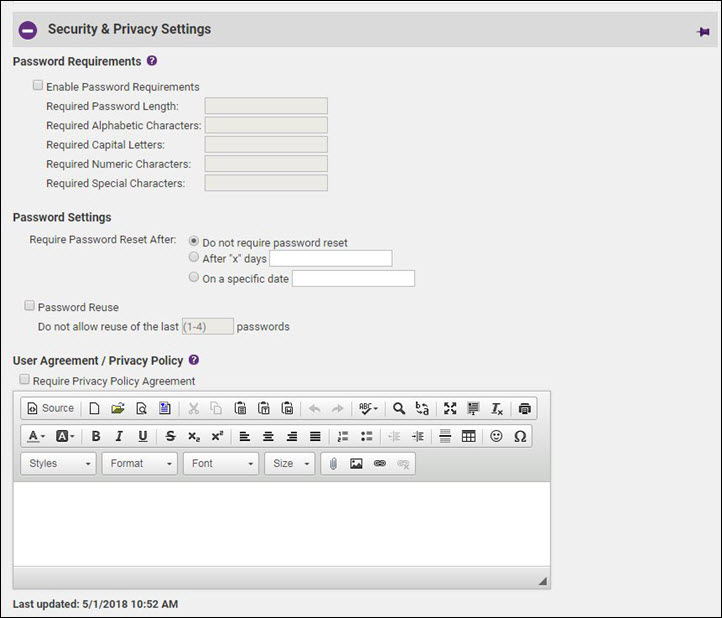
Task: Check the Password Reuse checkbox
Action: tap(30, 307)
